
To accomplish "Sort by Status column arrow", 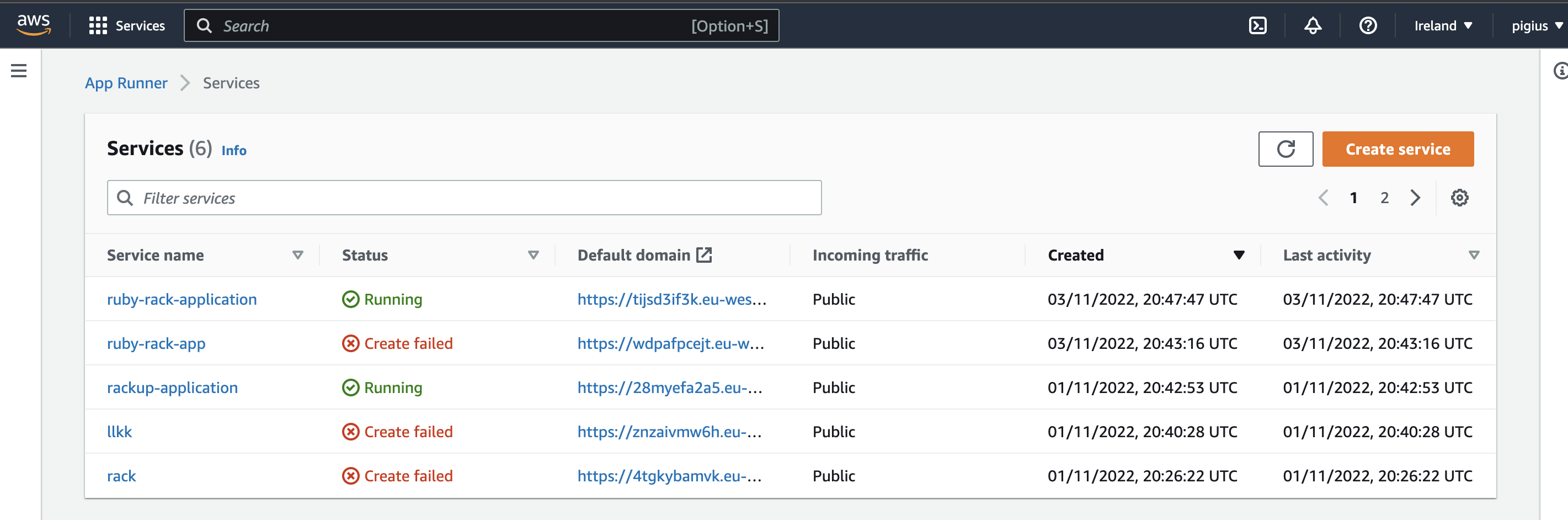I will 533,255.
